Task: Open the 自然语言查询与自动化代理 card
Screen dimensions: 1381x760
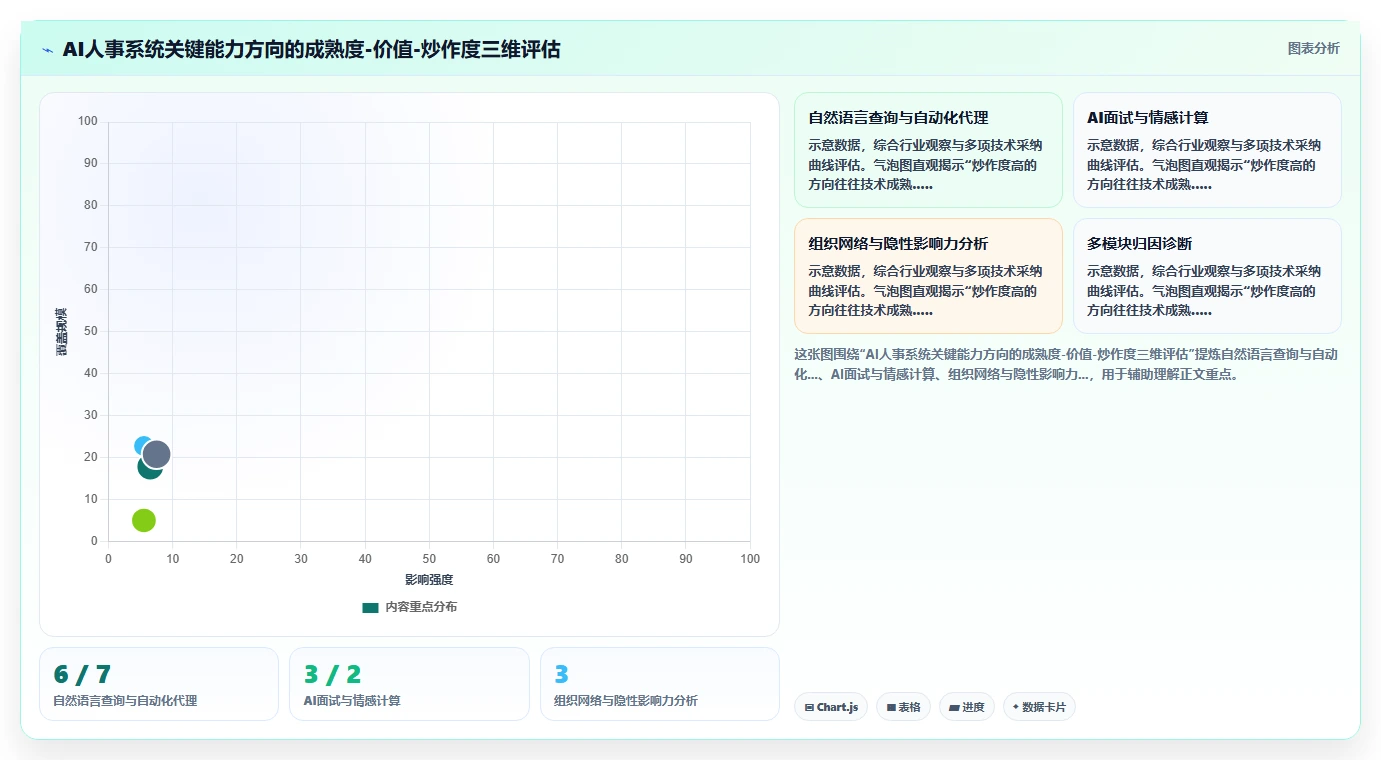Action: pyautogui.click(x=928, y=150)
